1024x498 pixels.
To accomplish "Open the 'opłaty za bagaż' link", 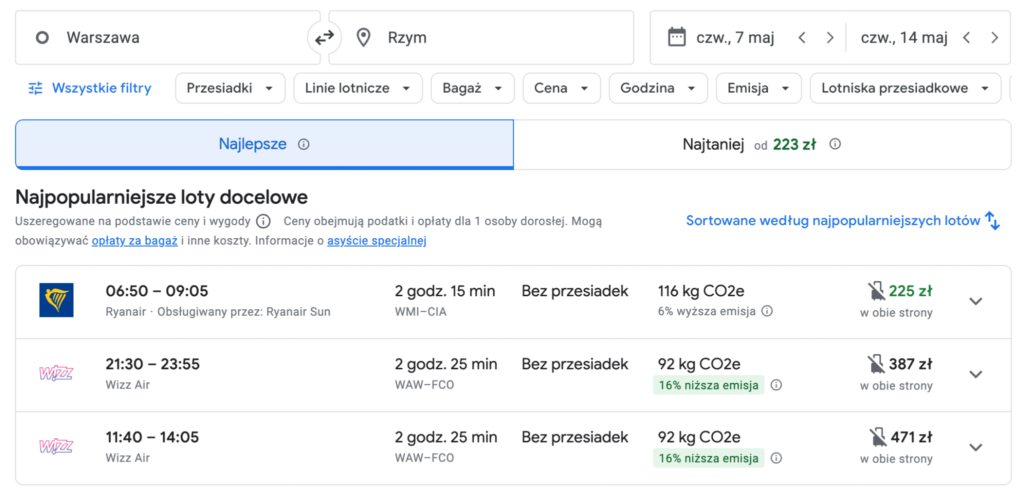I will pyautogui.click(x=135, y=240).
